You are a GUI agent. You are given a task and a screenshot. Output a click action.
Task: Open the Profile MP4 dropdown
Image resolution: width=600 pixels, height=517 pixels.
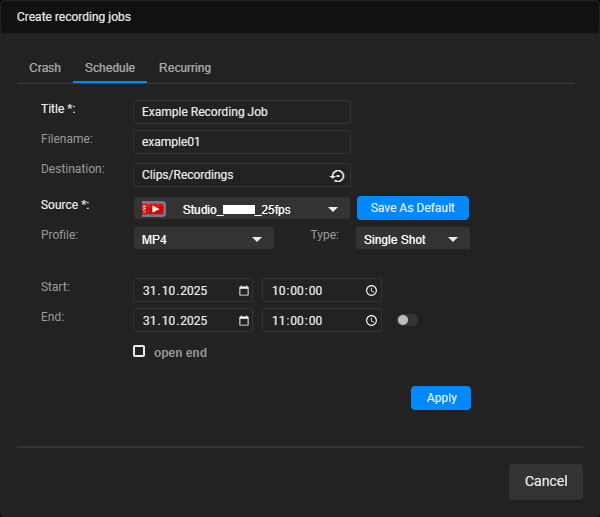(204, 238)
